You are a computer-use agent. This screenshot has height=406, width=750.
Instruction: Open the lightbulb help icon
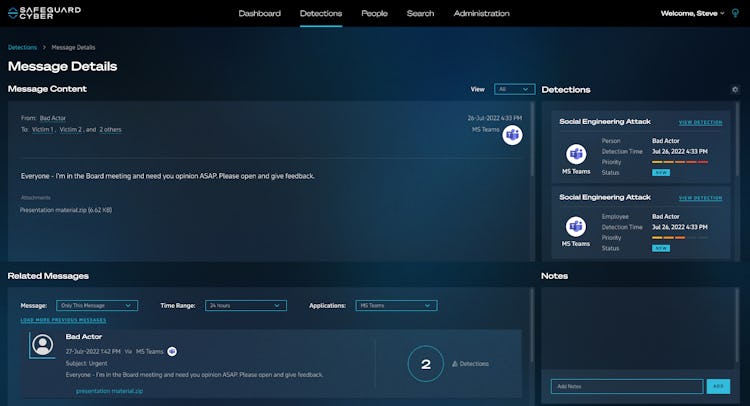[736, 13]
